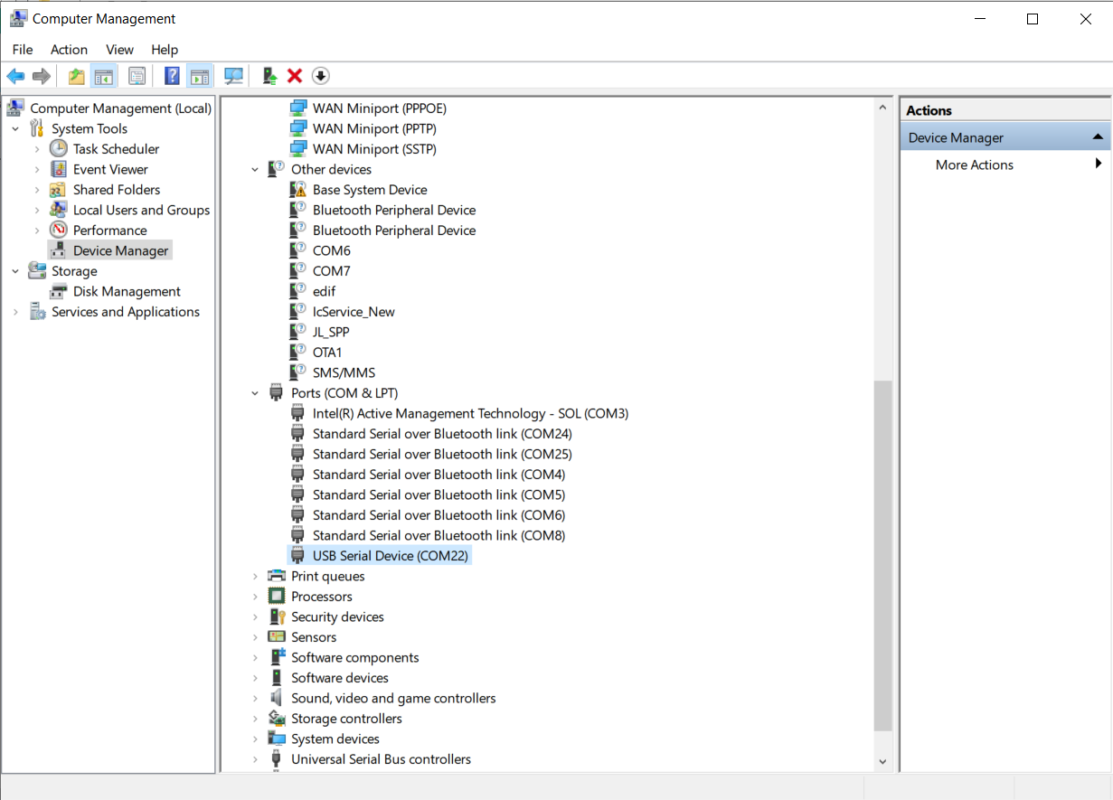Viewport: 1113px width, 800px height.
Task: Expand the Print queues category
Action: 255,577
